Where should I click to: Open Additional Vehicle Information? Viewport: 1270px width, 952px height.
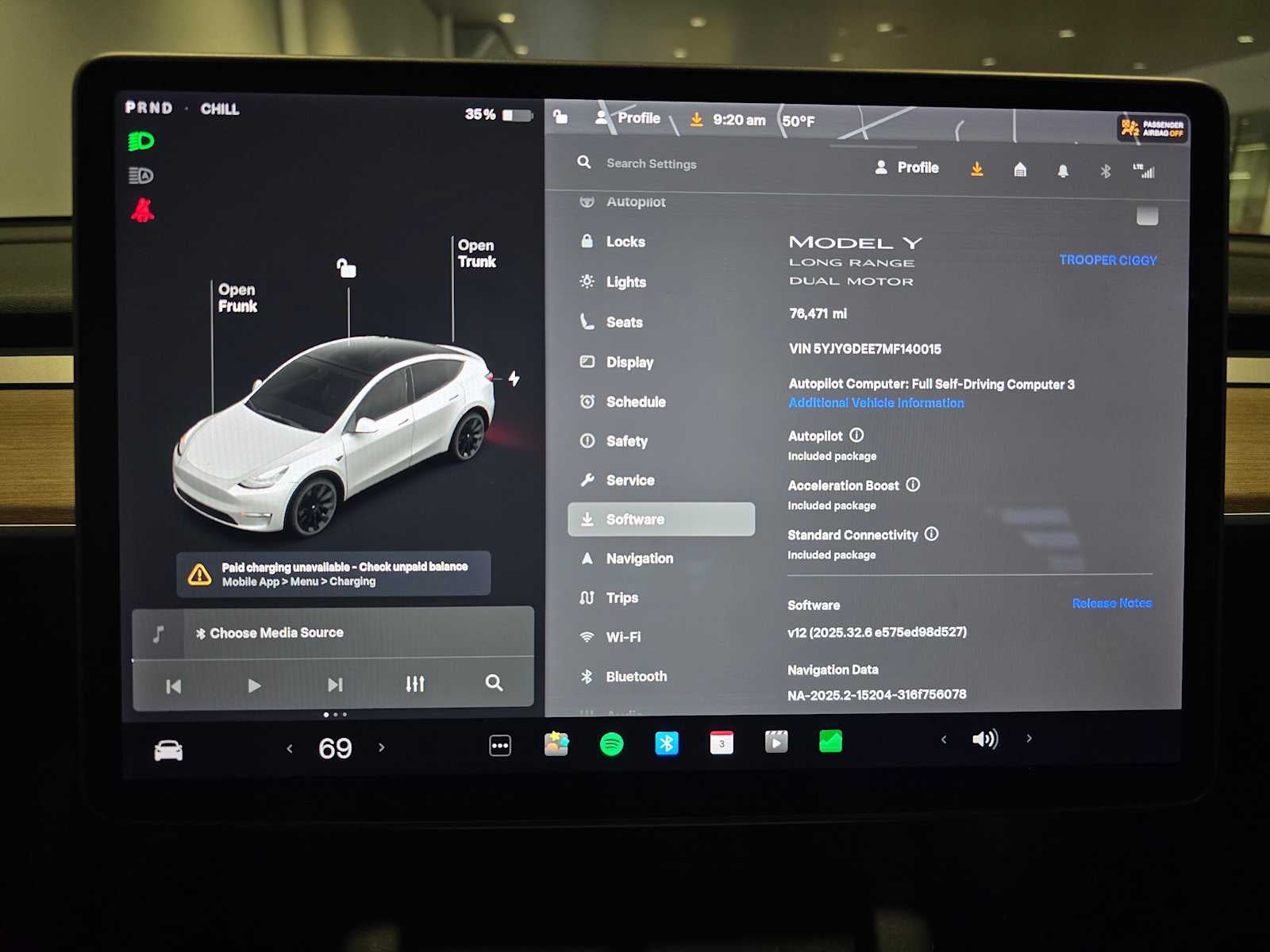876,402
